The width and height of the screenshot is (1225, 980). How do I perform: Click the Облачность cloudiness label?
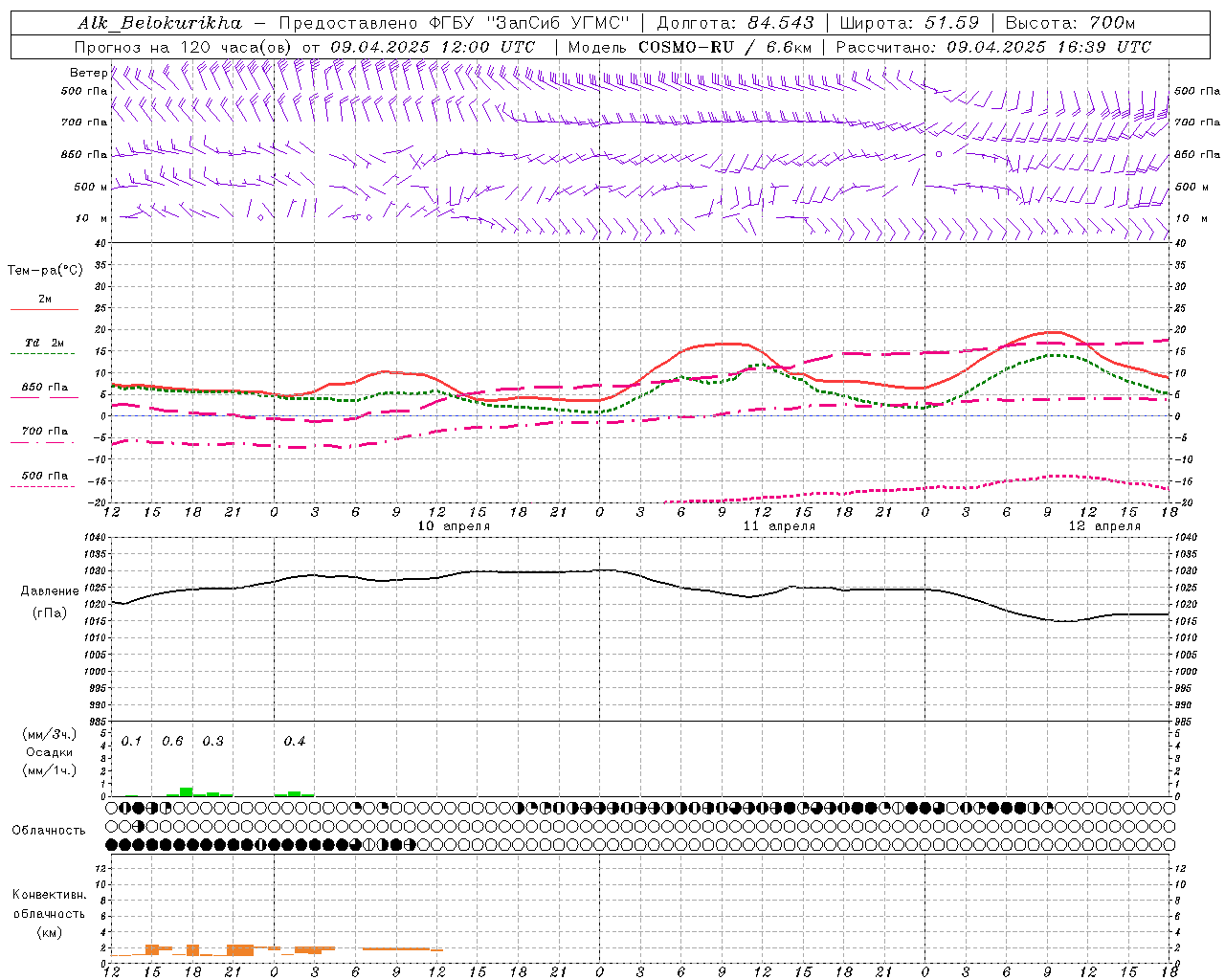click(x=49, y=830)
